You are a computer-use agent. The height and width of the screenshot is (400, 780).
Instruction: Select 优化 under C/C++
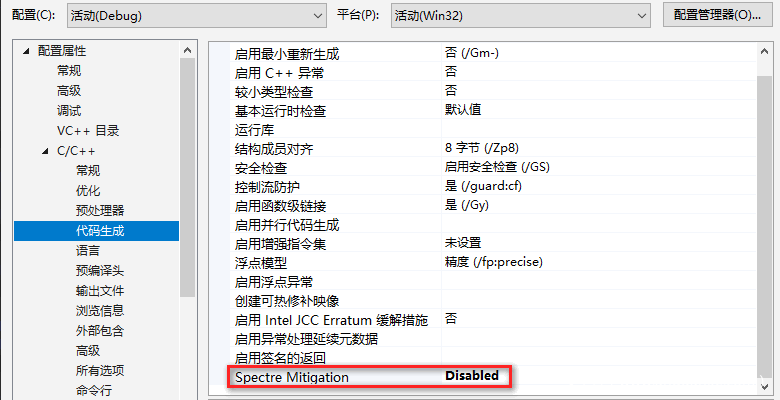tap(88, 191)
